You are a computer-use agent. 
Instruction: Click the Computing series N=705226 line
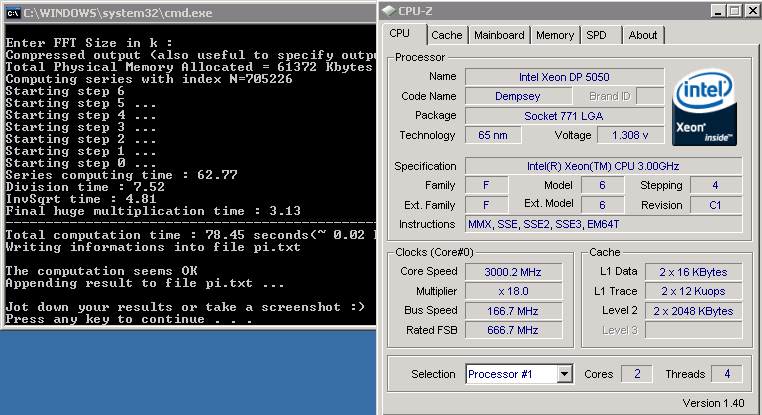149,79
